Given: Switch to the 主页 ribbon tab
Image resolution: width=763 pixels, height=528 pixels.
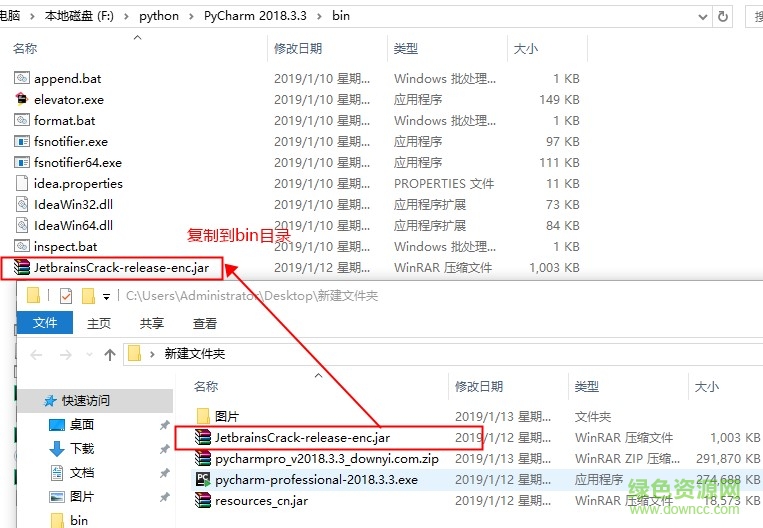Looking at the screenshot, I should coord(99,323).
